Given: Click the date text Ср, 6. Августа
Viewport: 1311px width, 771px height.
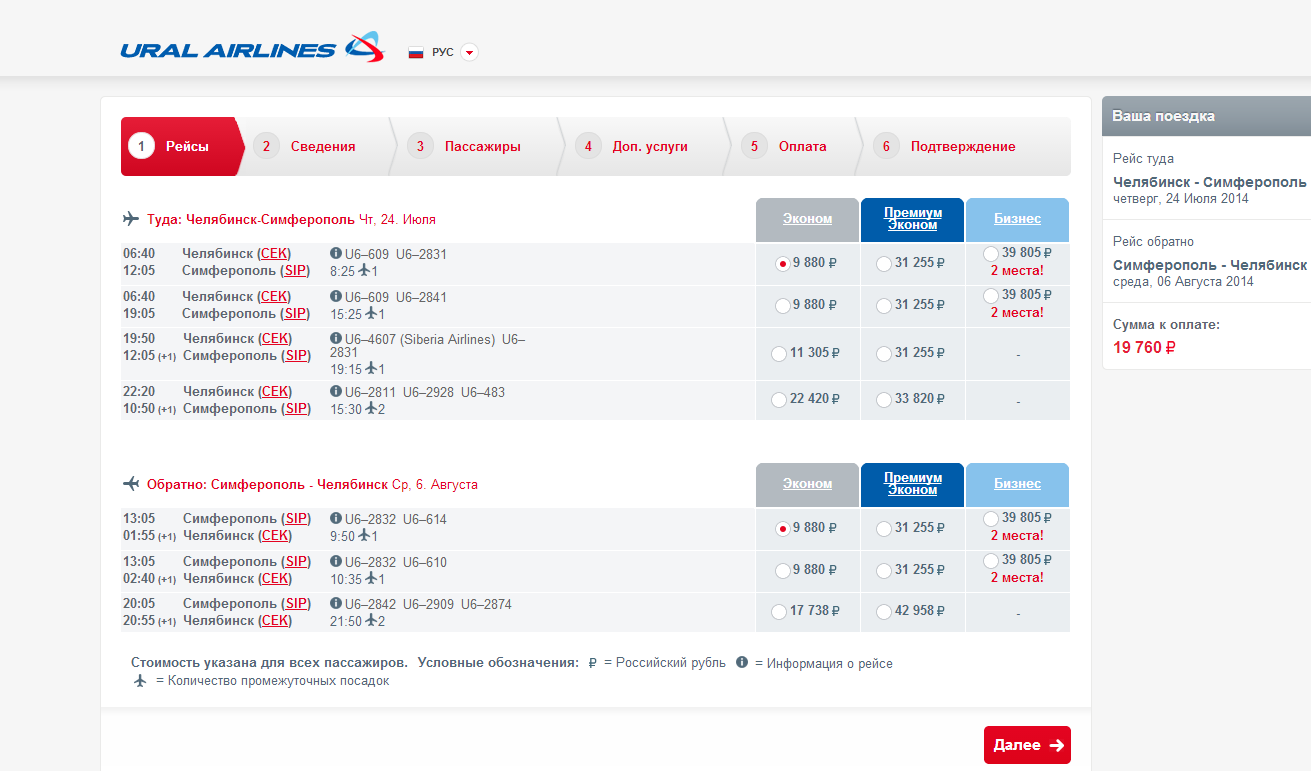Looking at the screenshot, I should [x=434, y=484].
